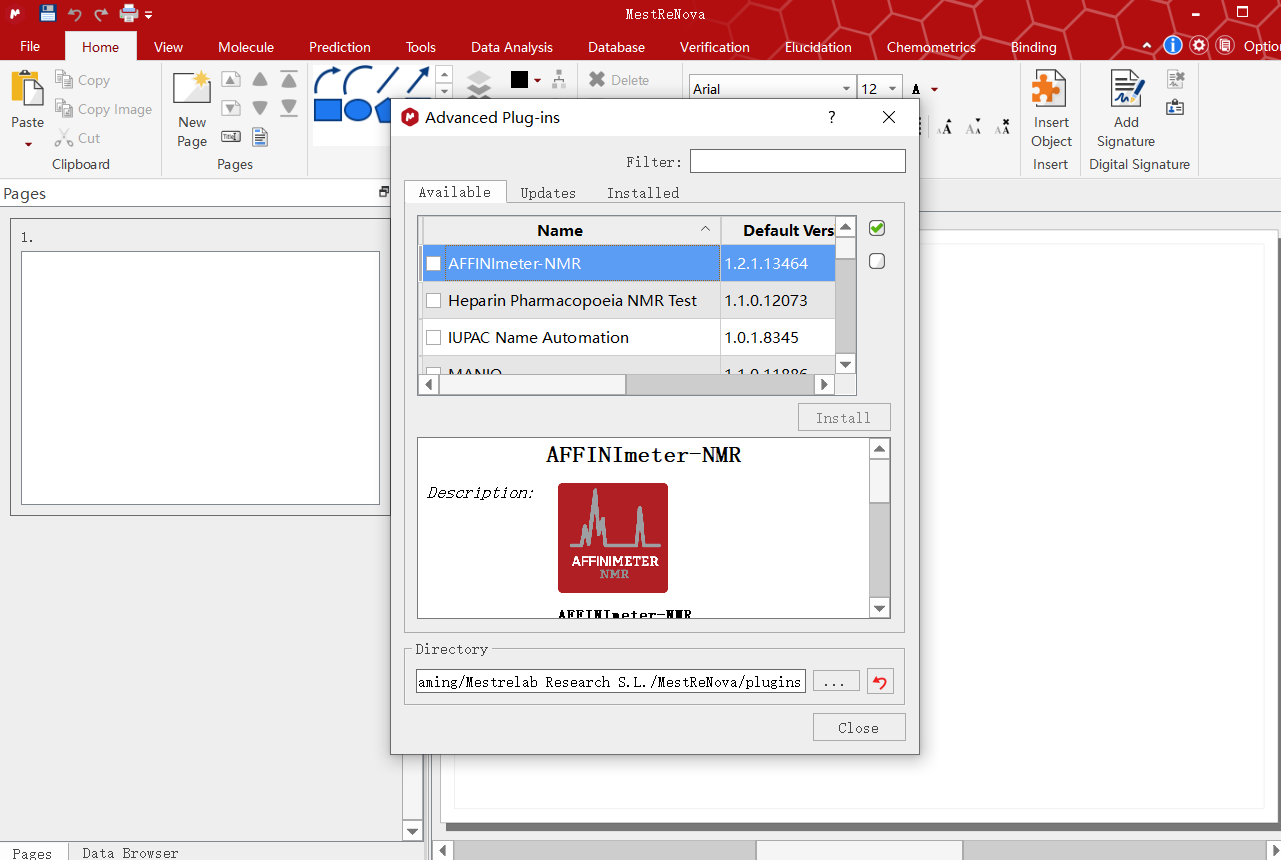This screenshot has width=1281, height=860.
Task: Click the Save floppy-disk icon
Action: click(x=48, y=14)
